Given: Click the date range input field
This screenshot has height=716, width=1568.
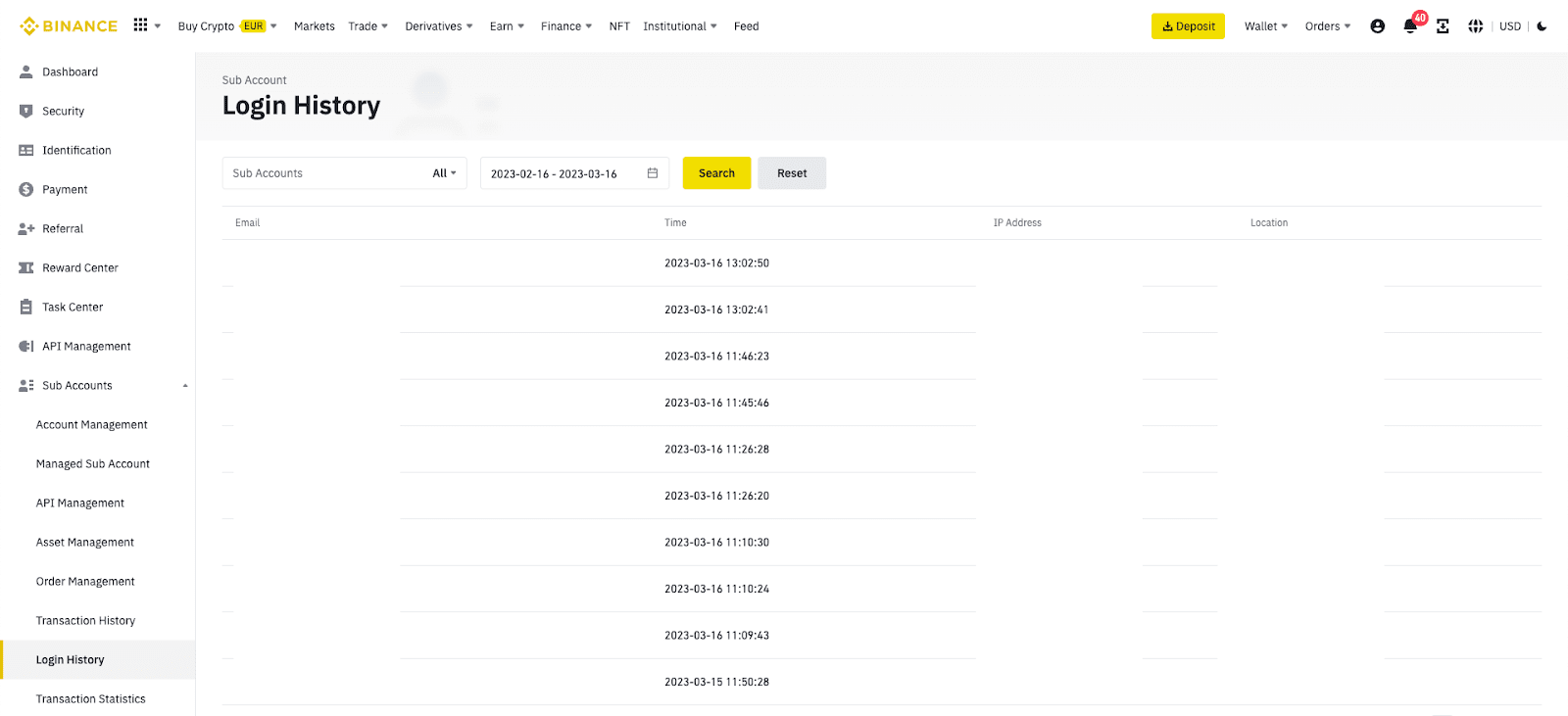Looking at the screenshot, I should 559,173.
